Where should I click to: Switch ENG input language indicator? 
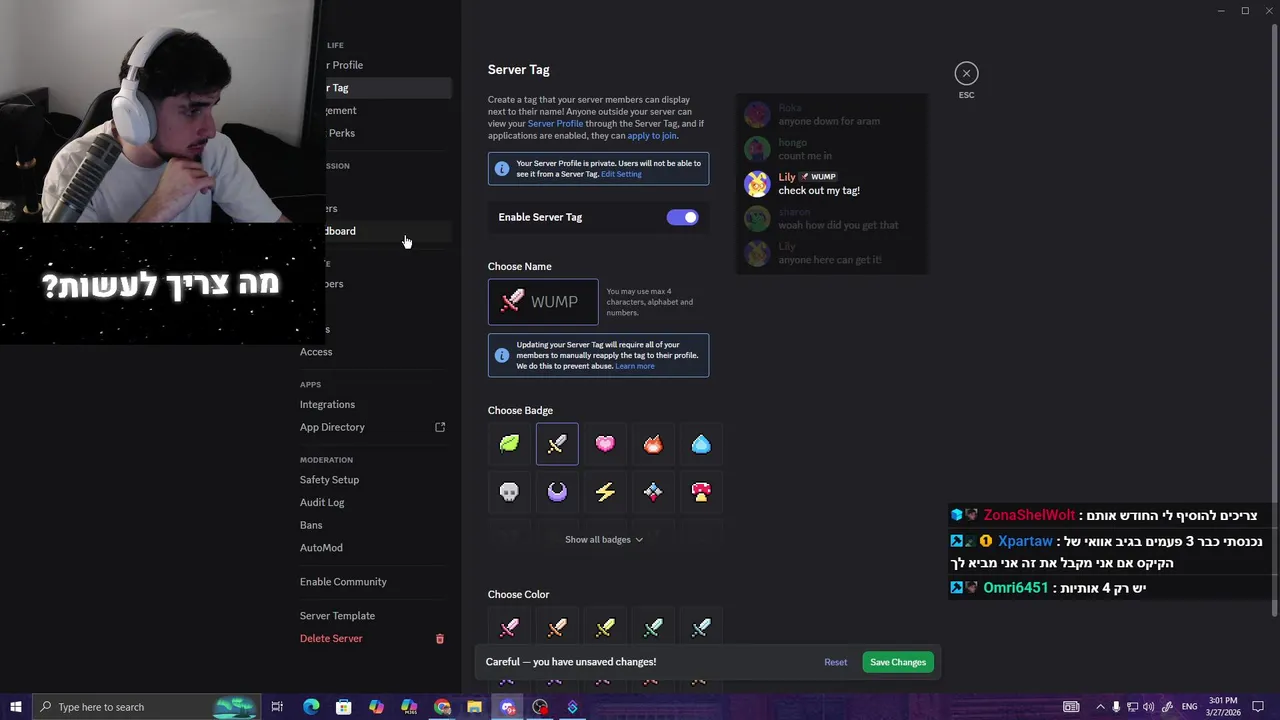1189,707
